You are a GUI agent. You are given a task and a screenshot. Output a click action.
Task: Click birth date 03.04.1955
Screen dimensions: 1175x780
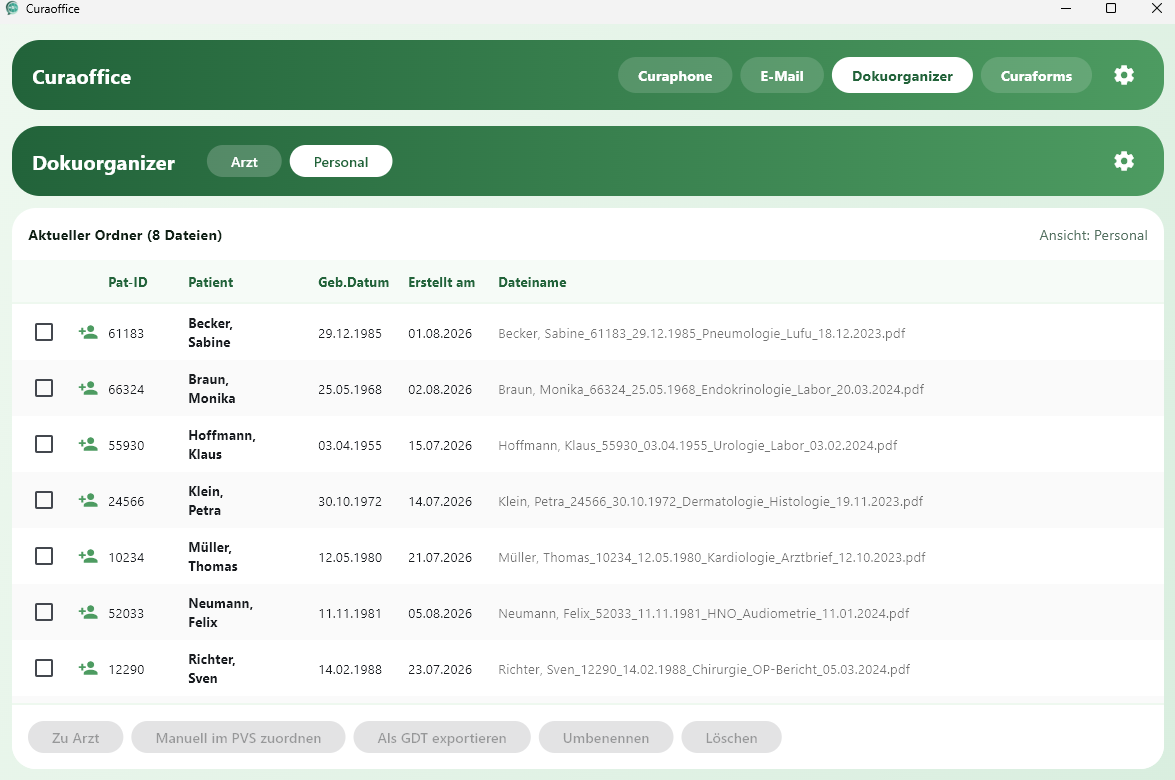pyautogui.click(x=350, y=446)
